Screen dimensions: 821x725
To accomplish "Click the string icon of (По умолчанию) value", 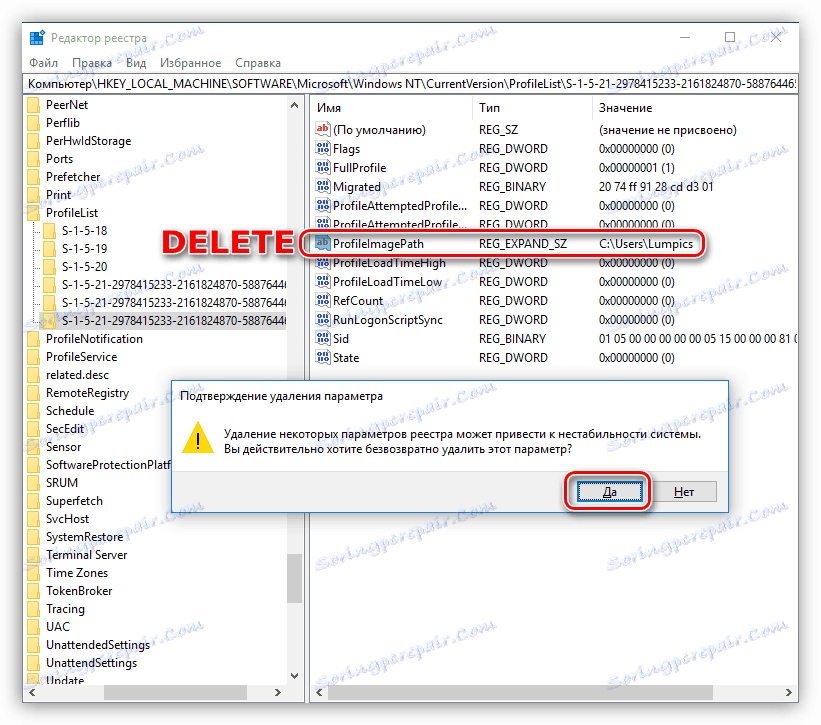I will pos(323,129).
